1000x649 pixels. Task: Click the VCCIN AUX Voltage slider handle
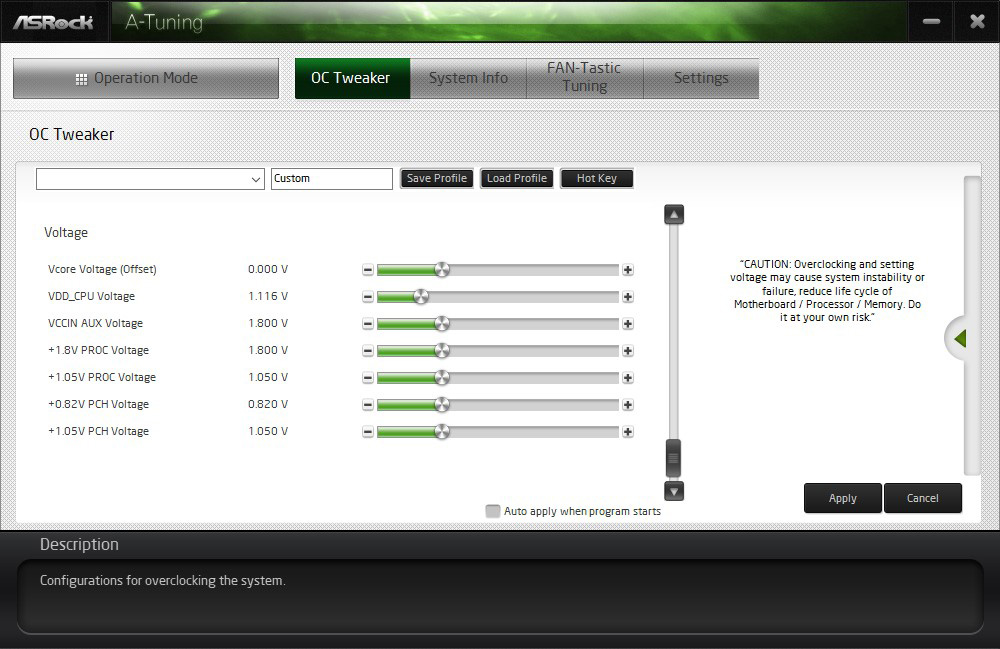click(442, 324)
